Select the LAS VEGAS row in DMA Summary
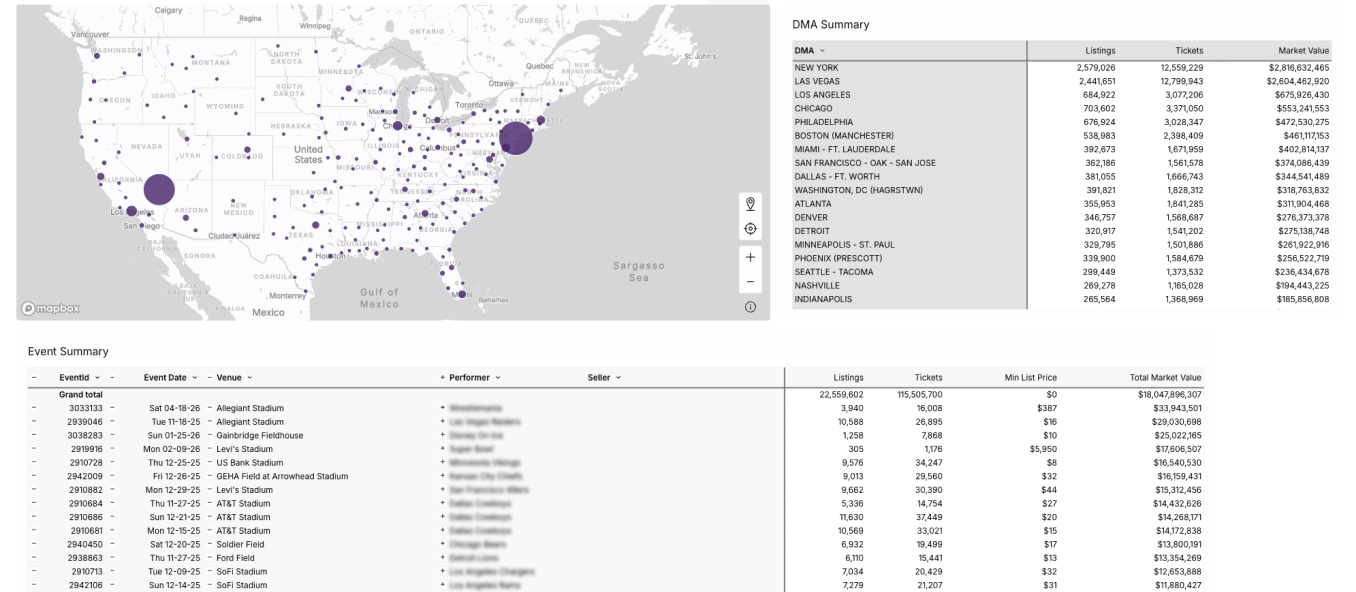 [818, 81]
